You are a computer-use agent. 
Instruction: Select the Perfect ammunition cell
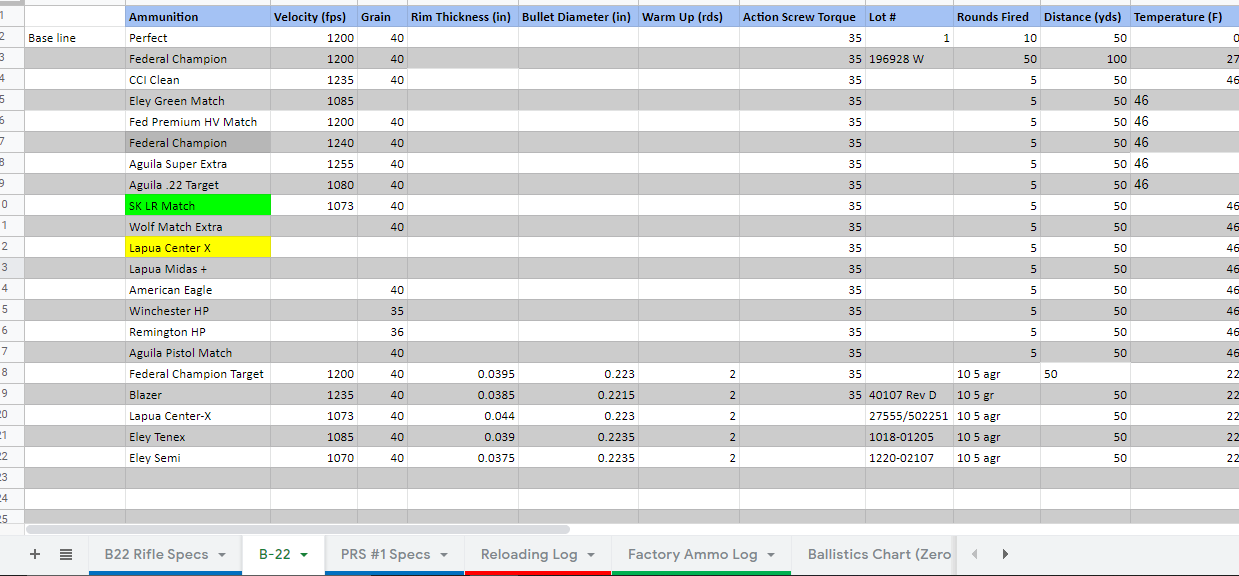tap(198, 38)
